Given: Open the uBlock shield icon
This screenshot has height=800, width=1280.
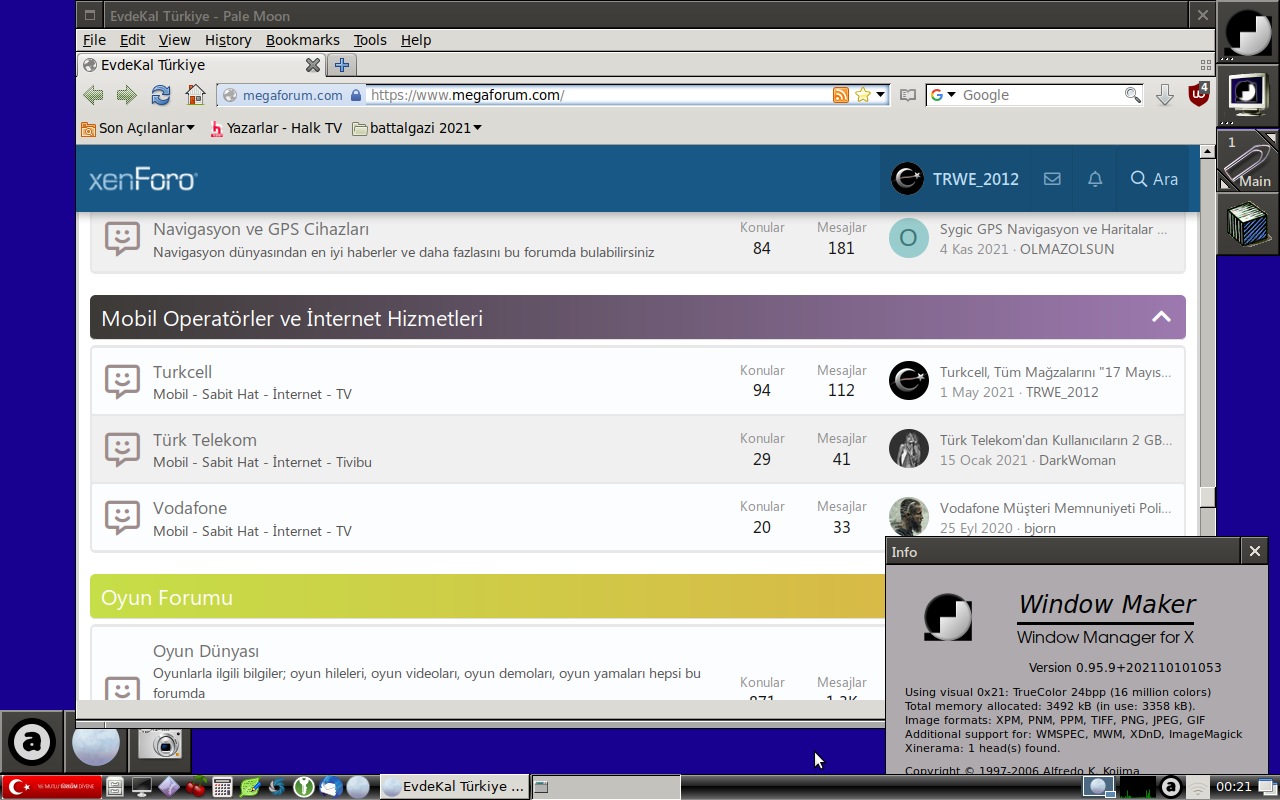Looking at the screenshot, I should tap(1198, 95).
